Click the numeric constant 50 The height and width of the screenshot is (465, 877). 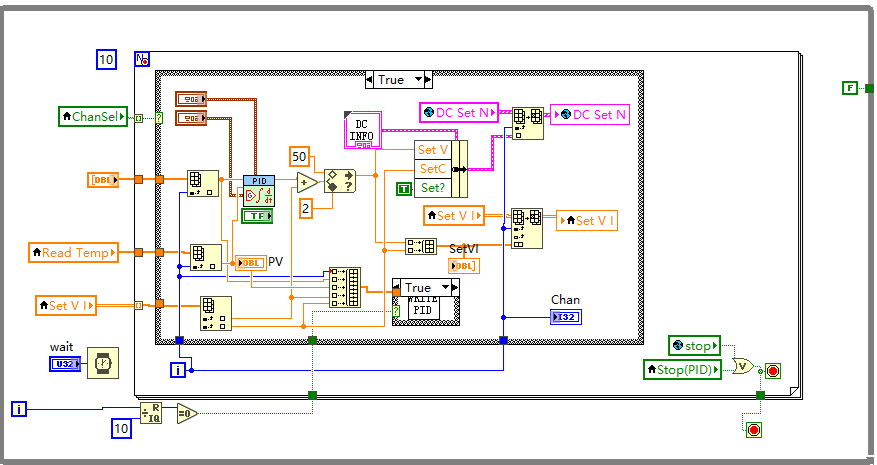point(299,156)
